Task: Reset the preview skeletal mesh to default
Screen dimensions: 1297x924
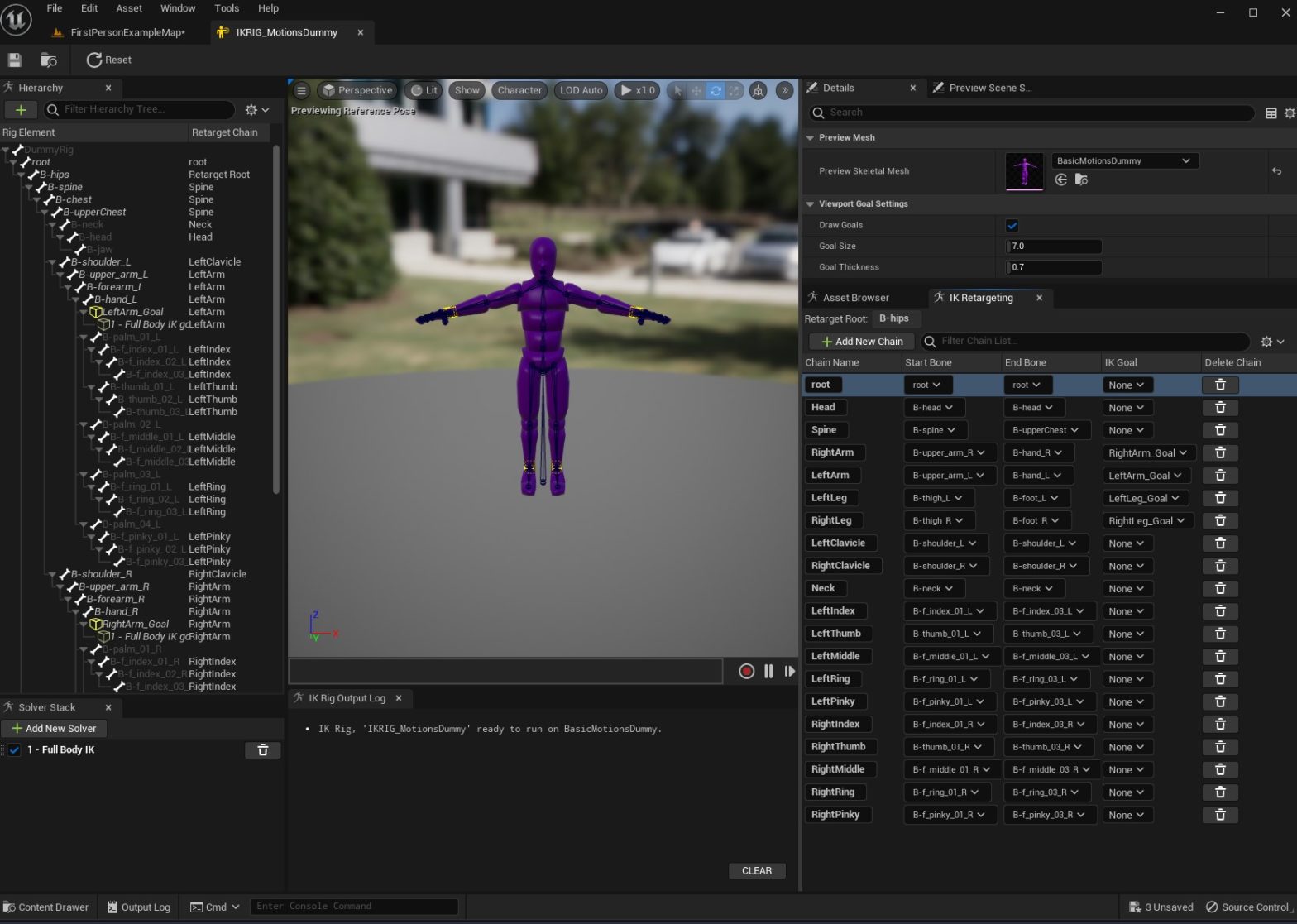Action: click(x=1276, y=171)
